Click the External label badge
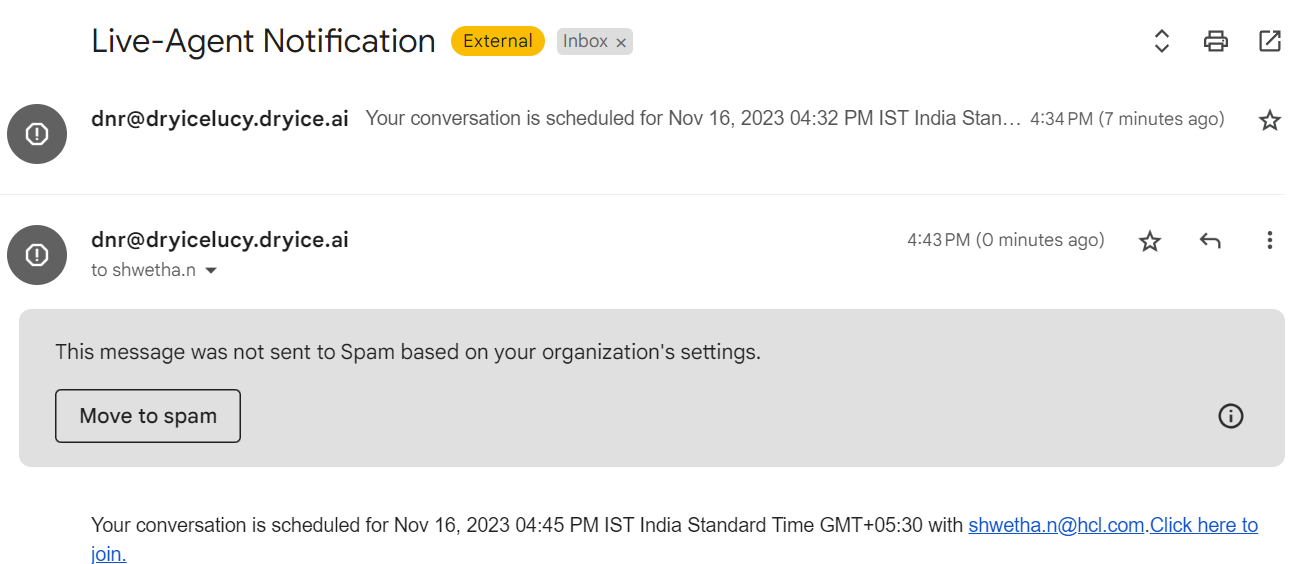 click(497, 41)
